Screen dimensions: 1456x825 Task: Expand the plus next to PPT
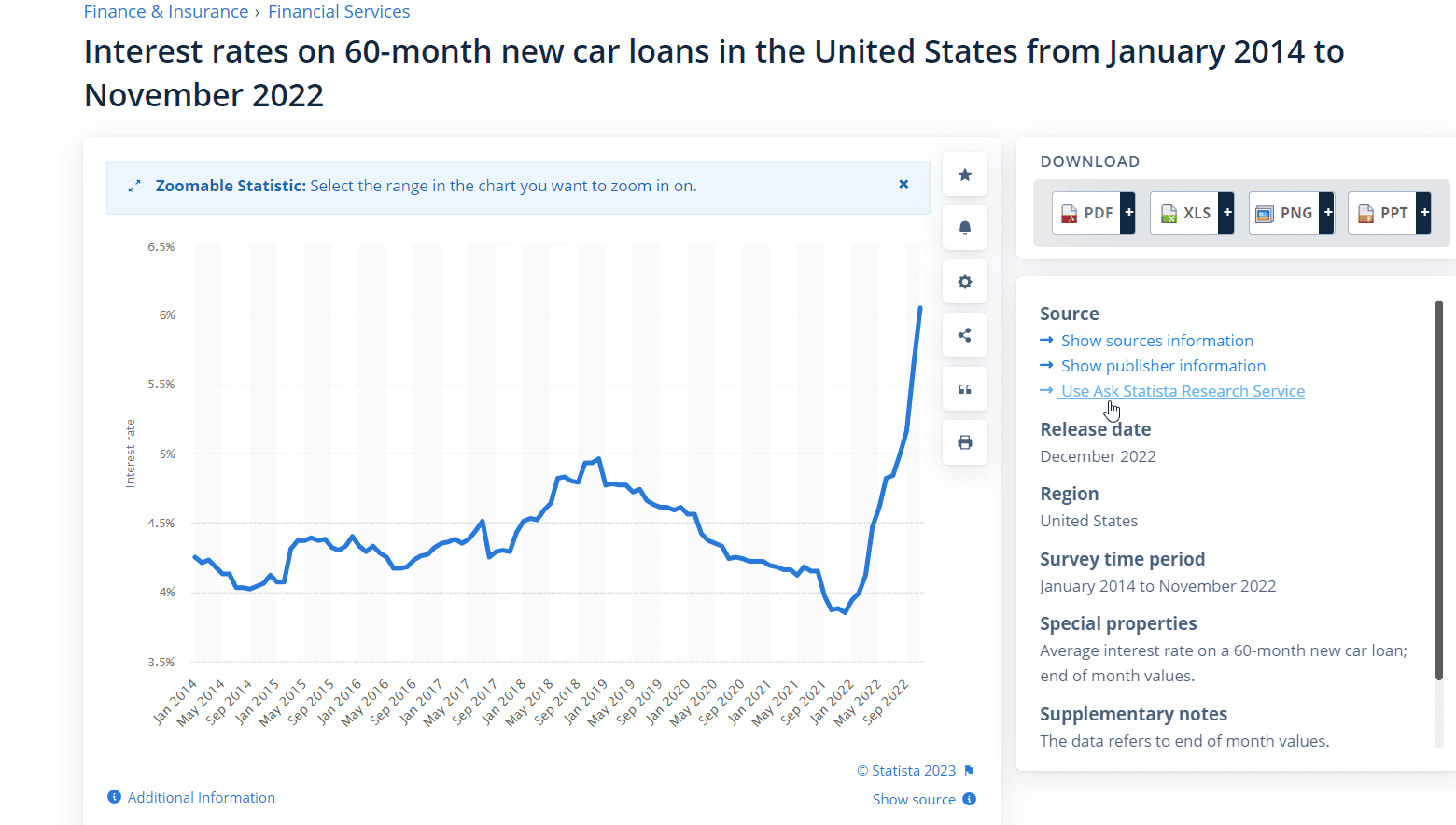1424,213
